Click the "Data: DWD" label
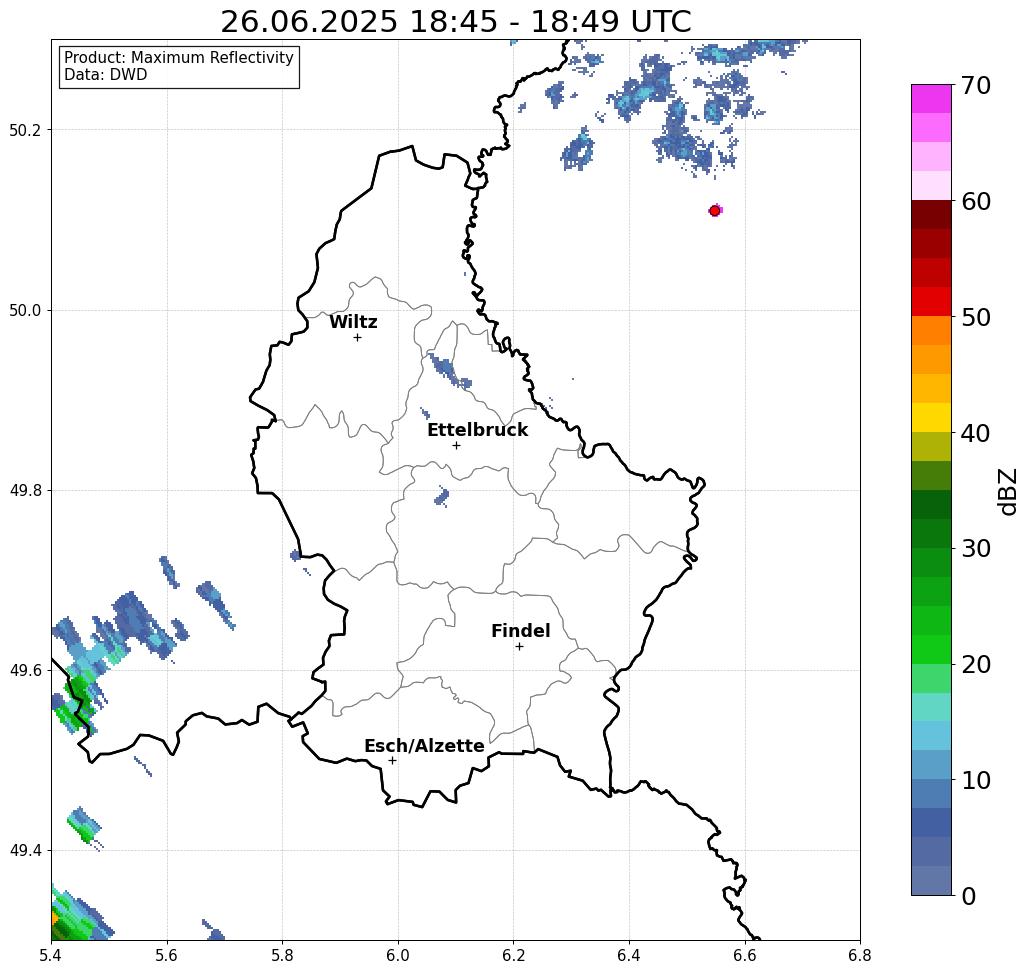 point(106,75)
